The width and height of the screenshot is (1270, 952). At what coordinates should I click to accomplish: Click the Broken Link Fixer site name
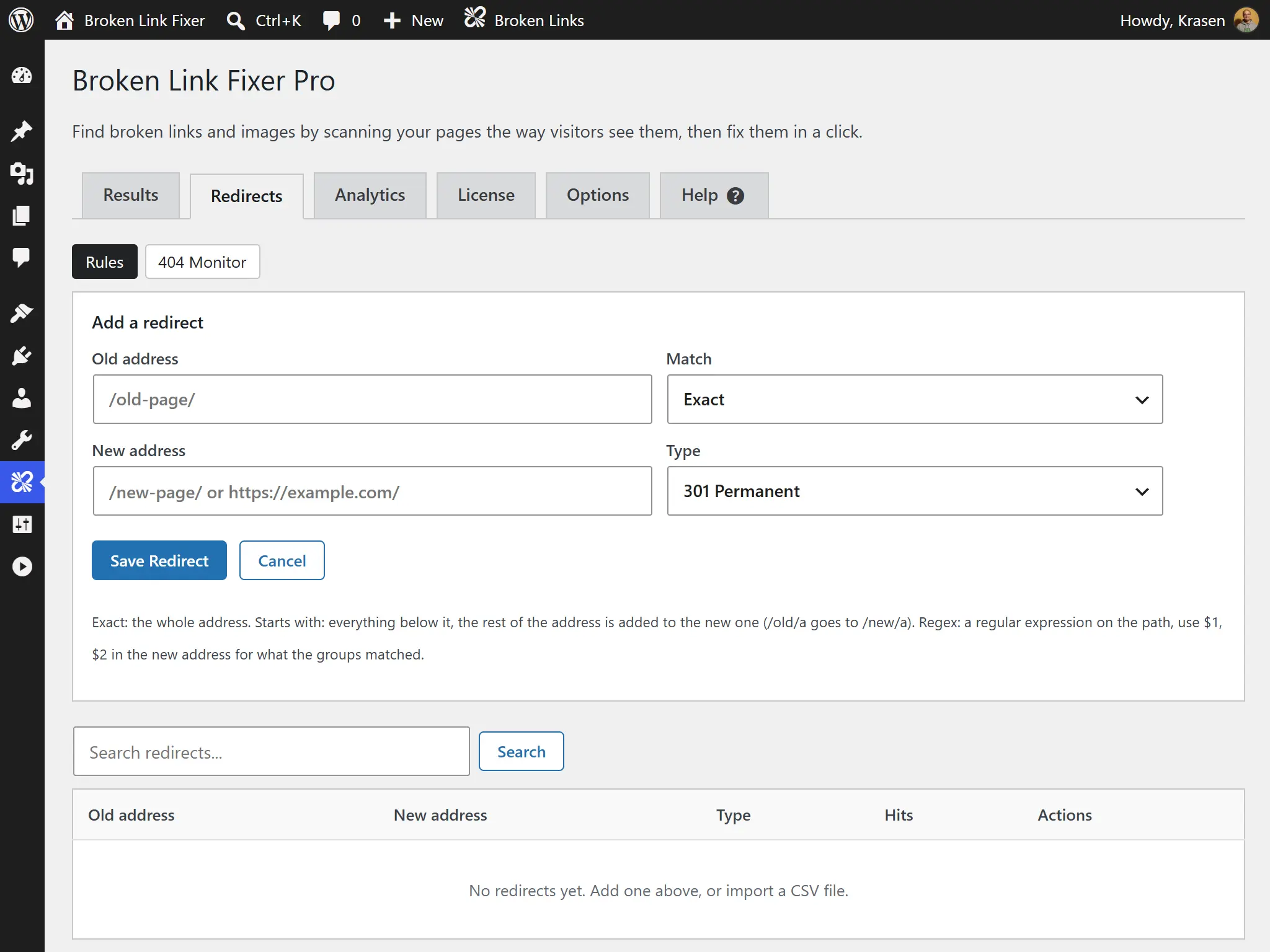pyautogui.click(x=144, y=20)
